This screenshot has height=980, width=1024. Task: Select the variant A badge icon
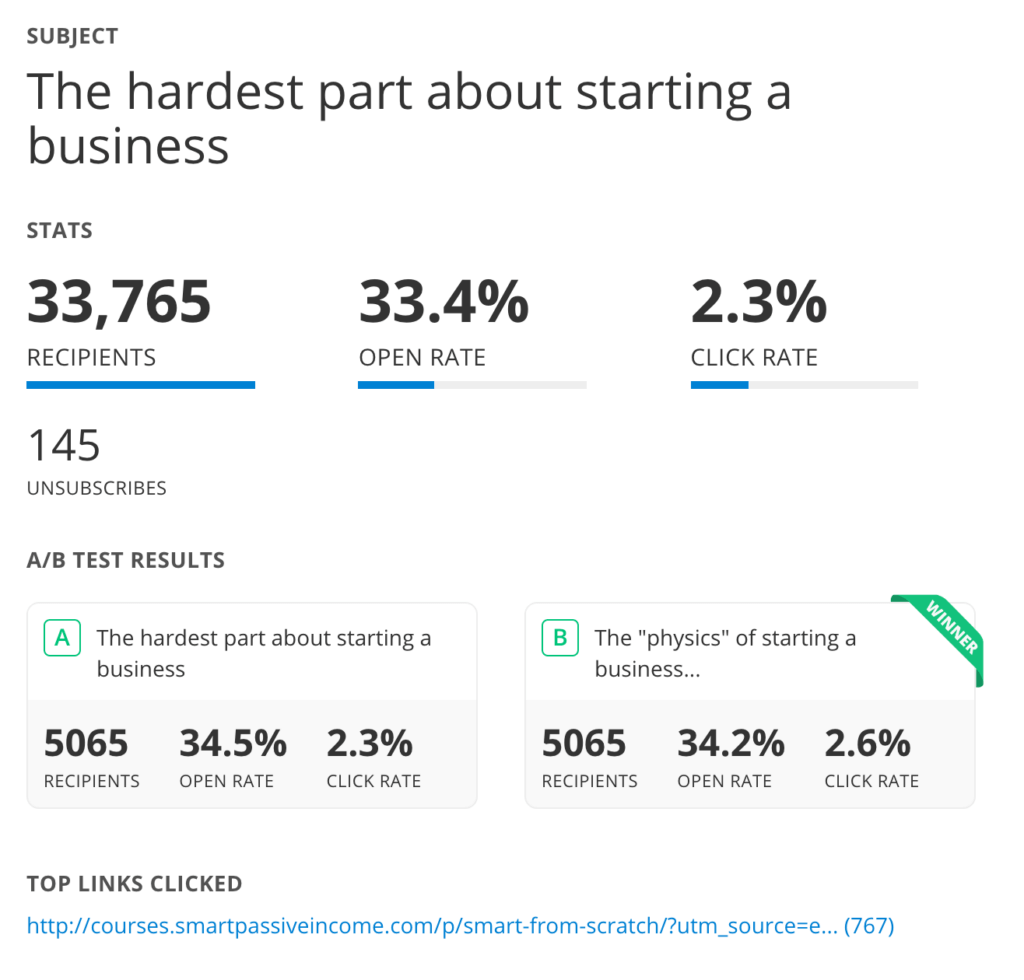[x=62, y=637]
